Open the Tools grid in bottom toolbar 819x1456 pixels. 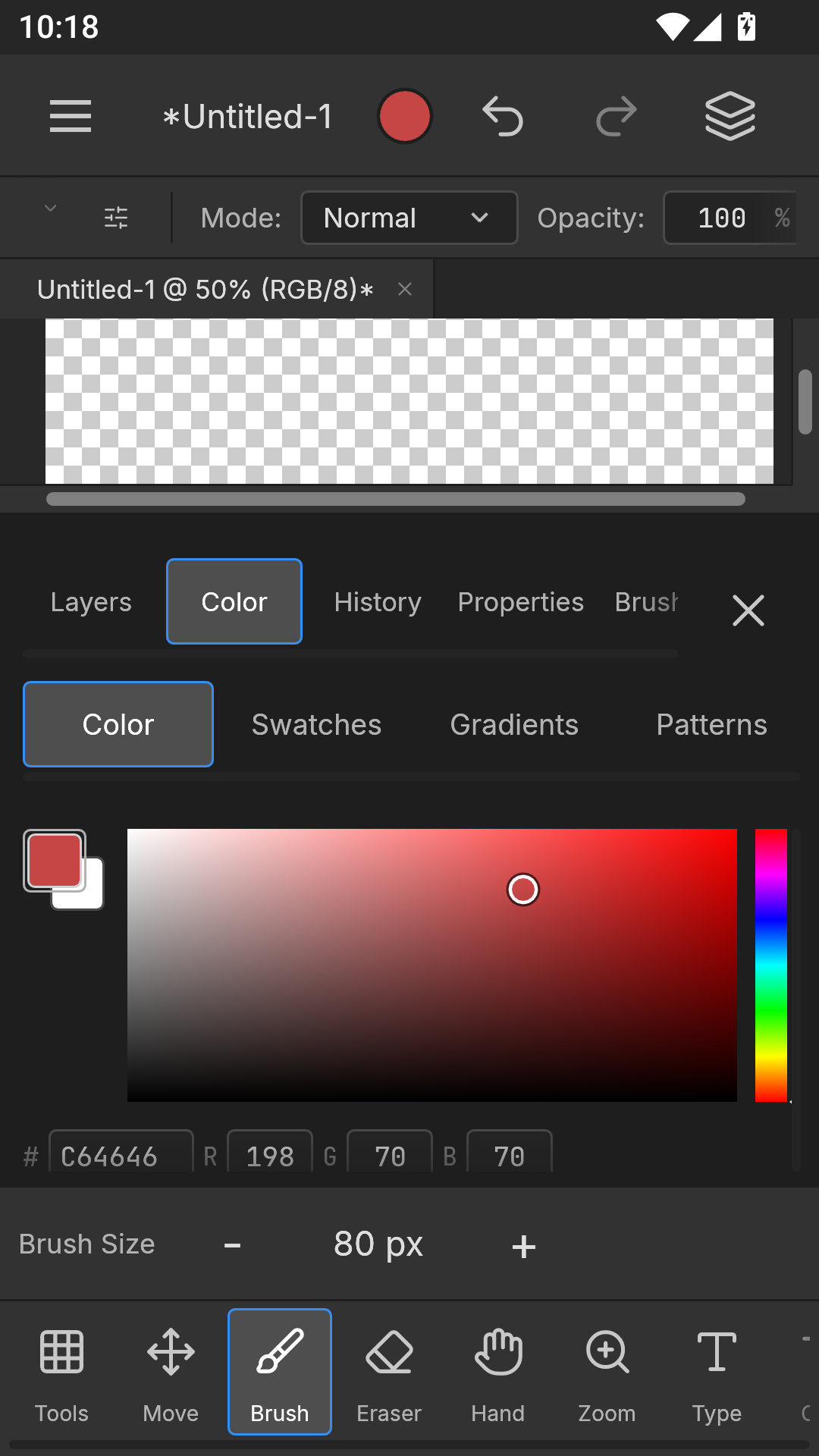pos(62,1373)
